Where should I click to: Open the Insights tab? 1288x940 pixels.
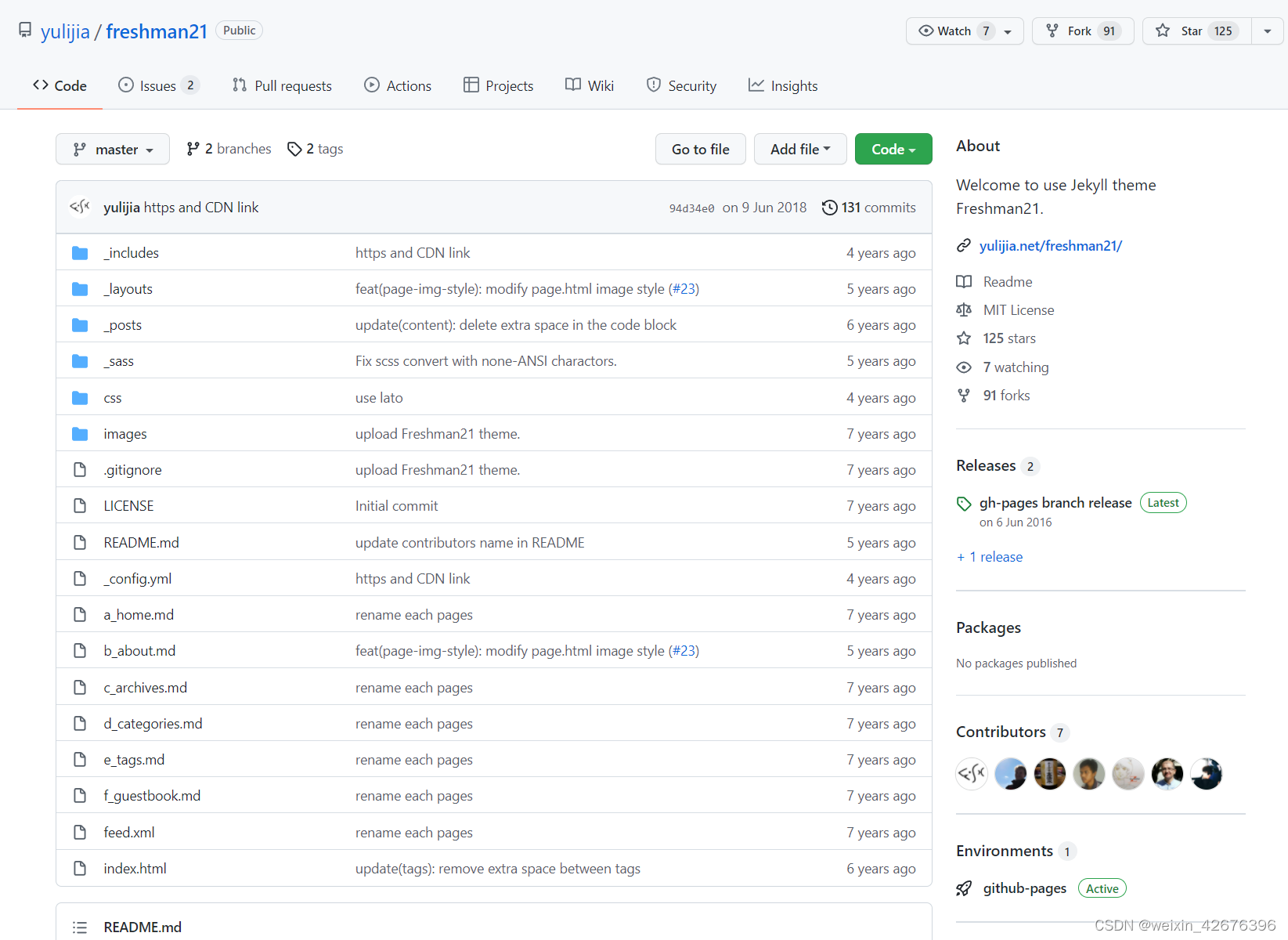click(x=783, y=85)
